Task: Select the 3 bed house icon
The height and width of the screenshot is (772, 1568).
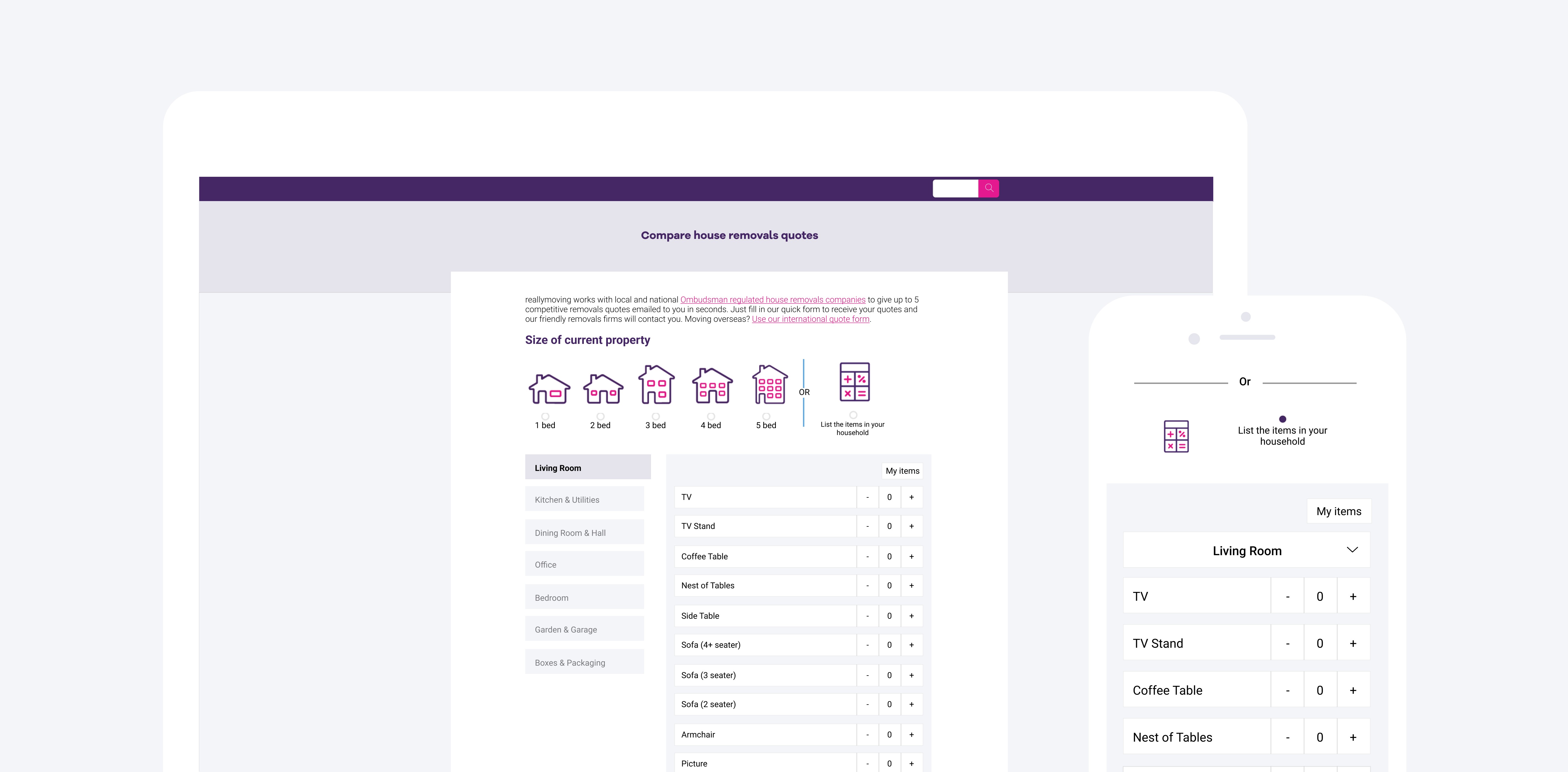Action: [x=656, y=384]
